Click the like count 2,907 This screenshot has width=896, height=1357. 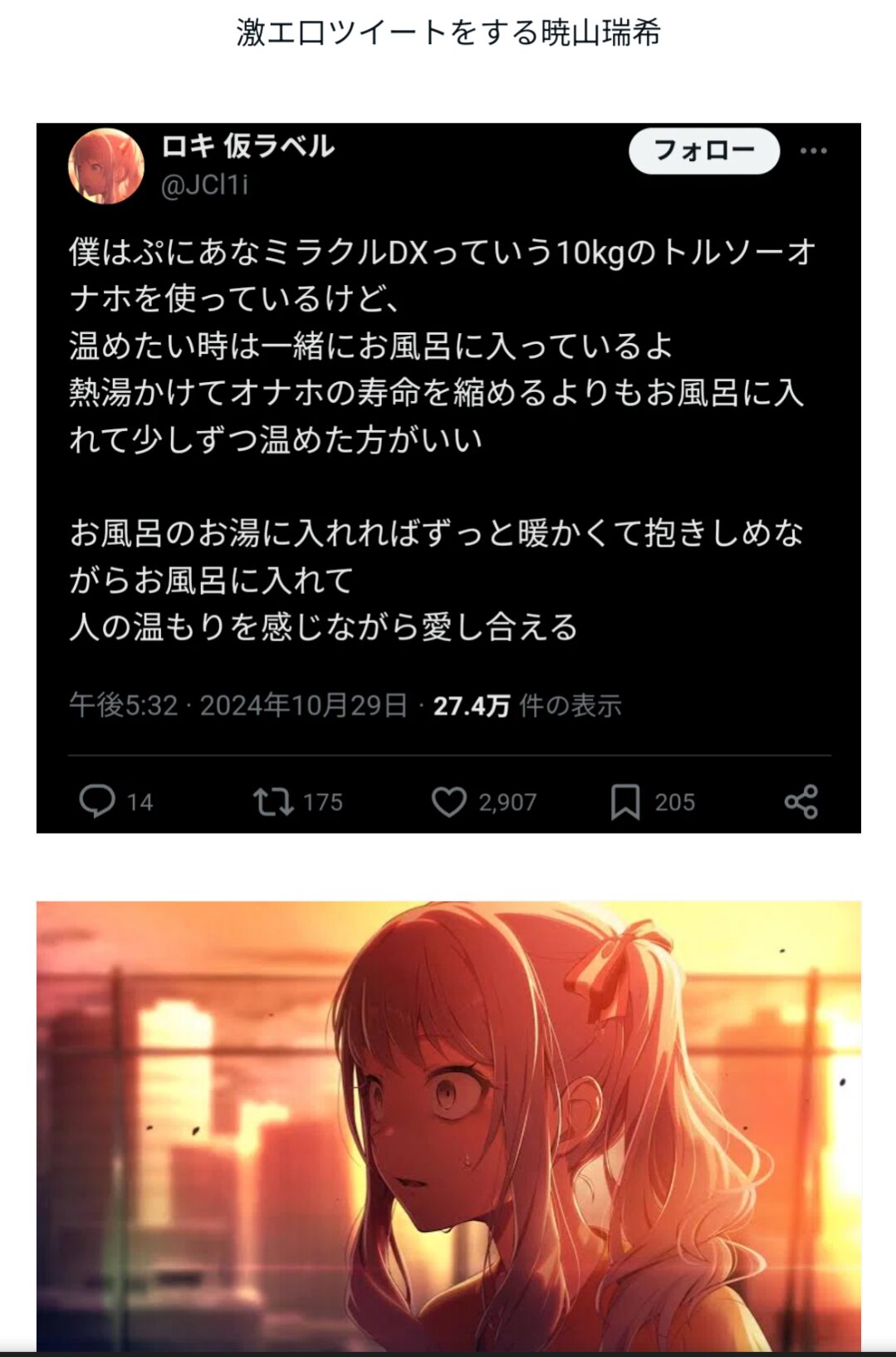click(507, 802)
